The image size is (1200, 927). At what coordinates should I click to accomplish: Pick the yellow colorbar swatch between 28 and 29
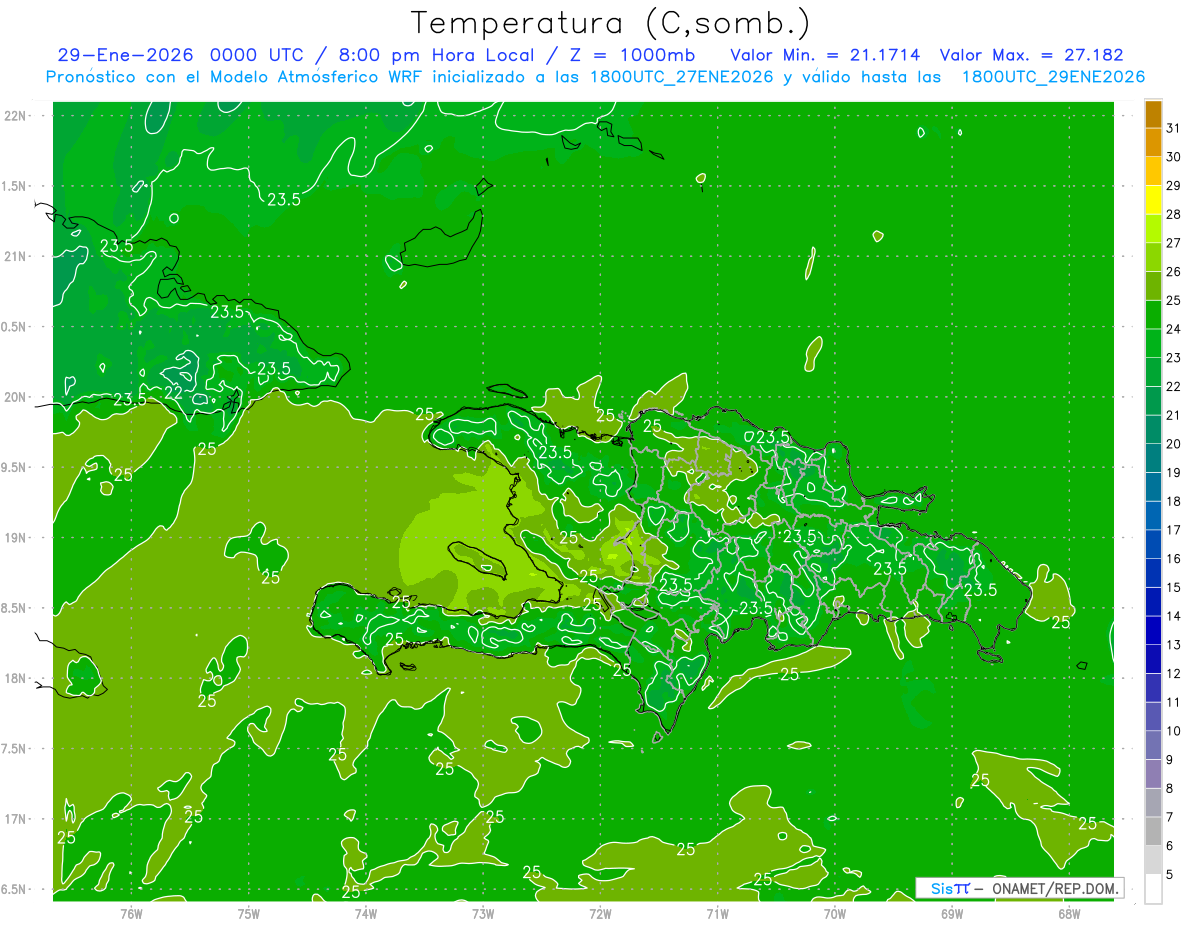1153,200
